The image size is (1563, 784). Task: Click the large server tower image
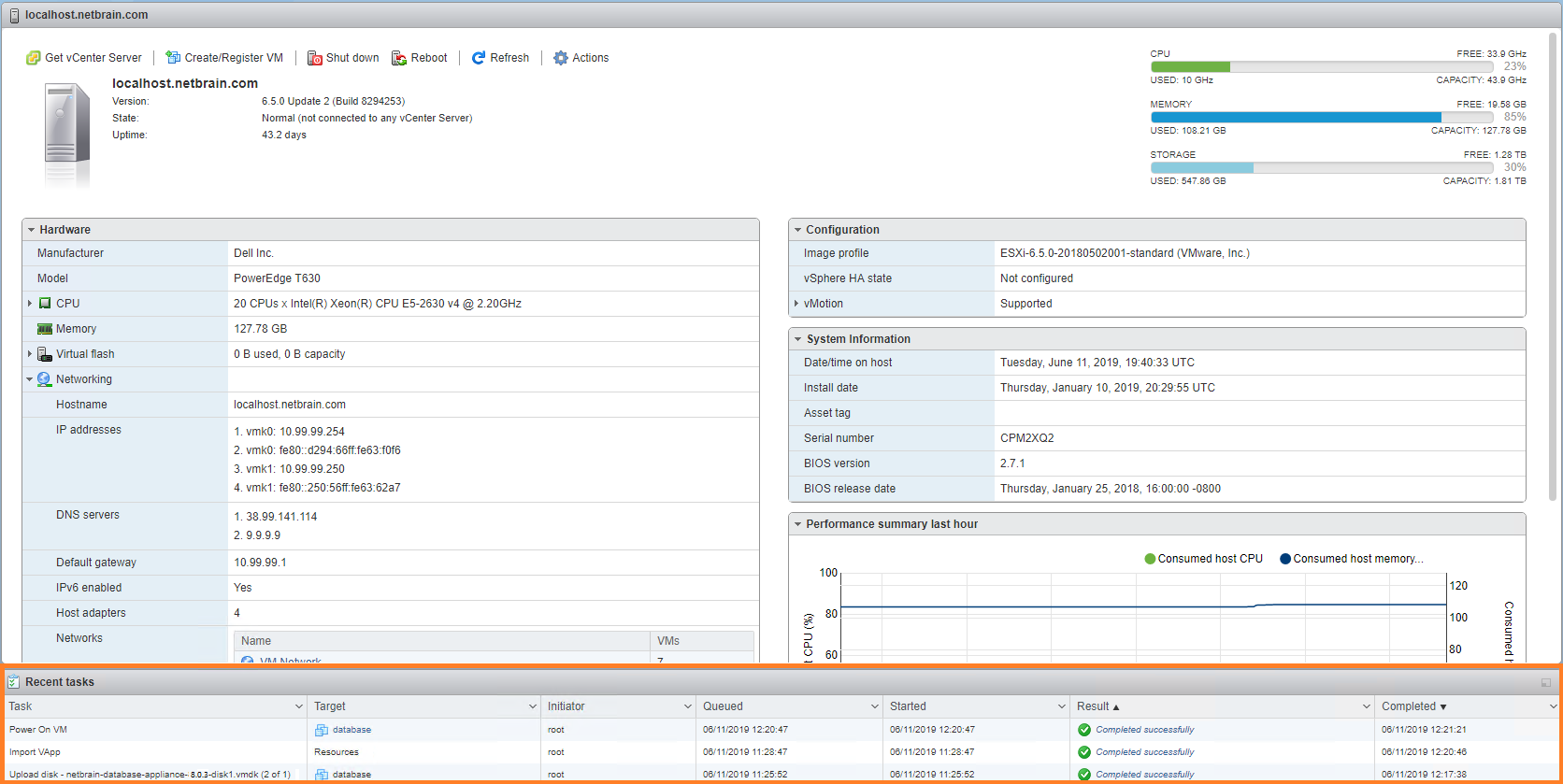(x=67, y=134)
